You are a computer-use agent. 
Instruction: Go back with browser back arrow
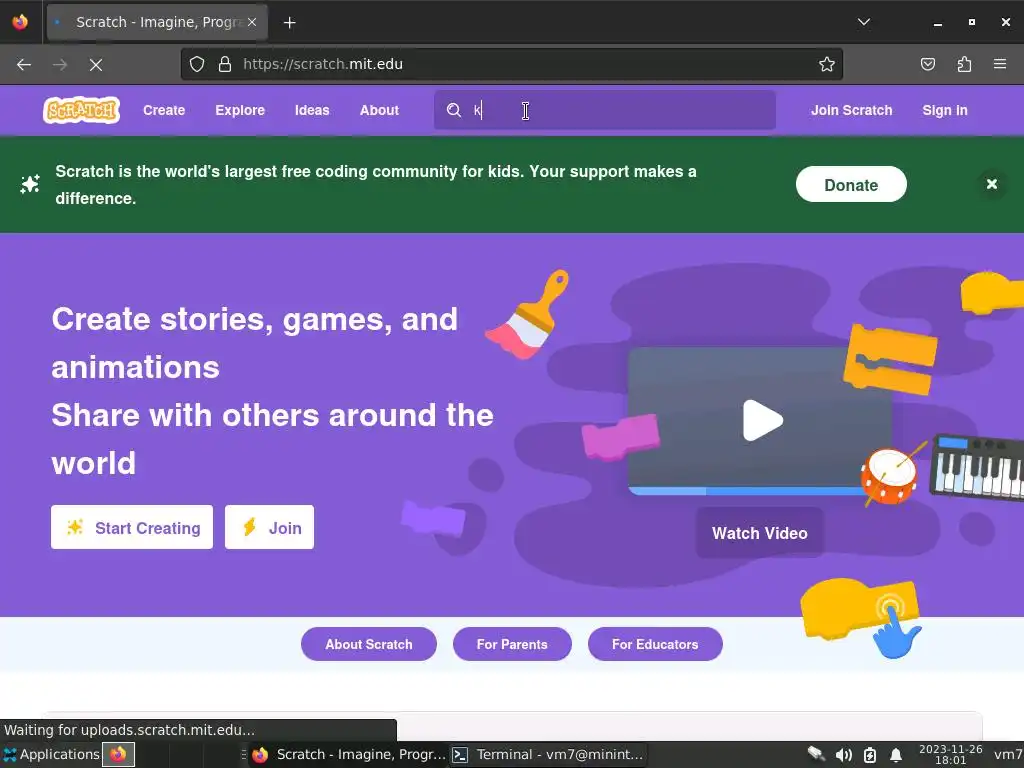(24, 65)
